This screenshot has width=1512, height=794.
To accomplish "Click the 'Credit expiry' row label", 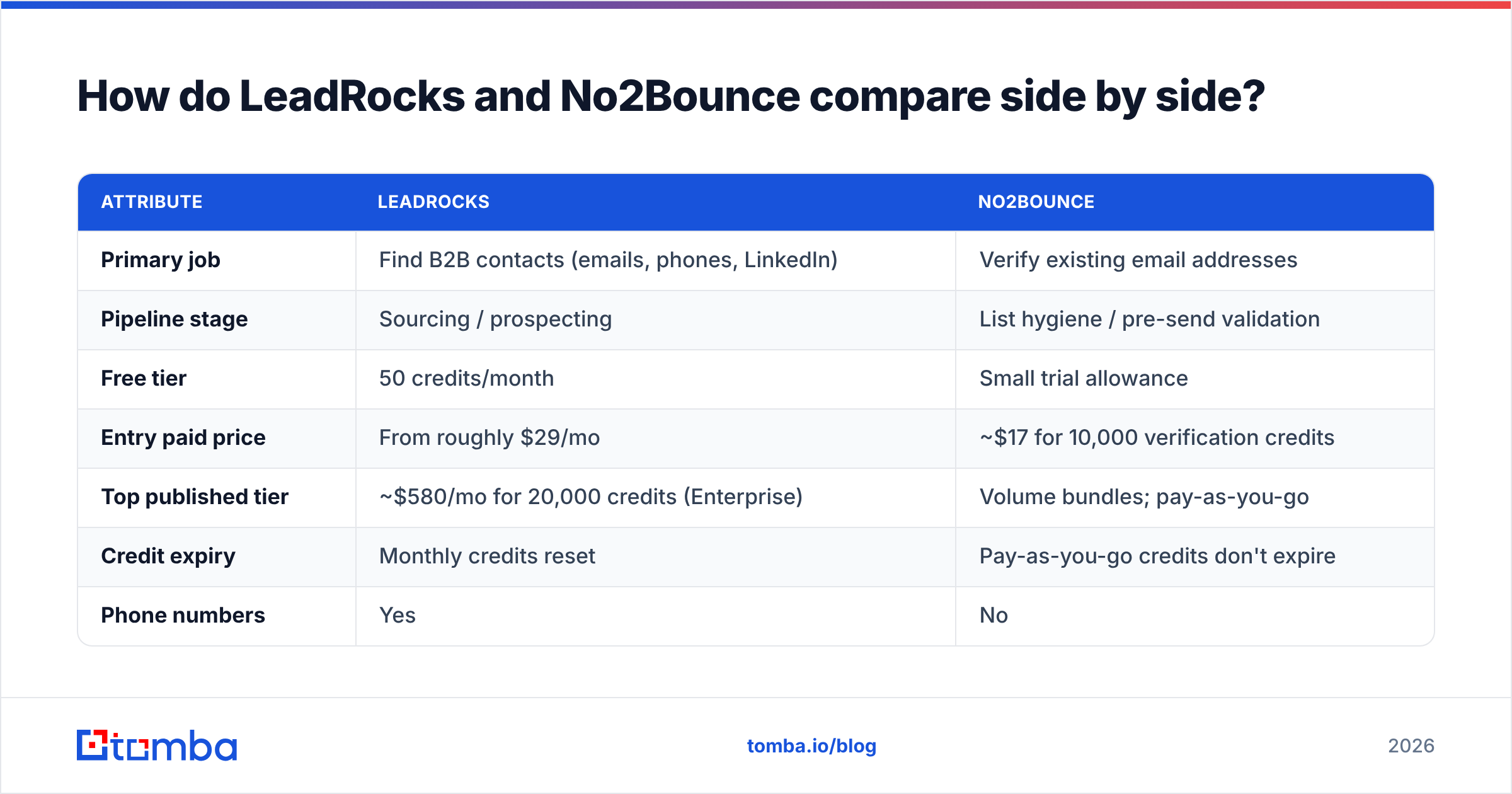I will pyautogui.click(x=168, y=556).
